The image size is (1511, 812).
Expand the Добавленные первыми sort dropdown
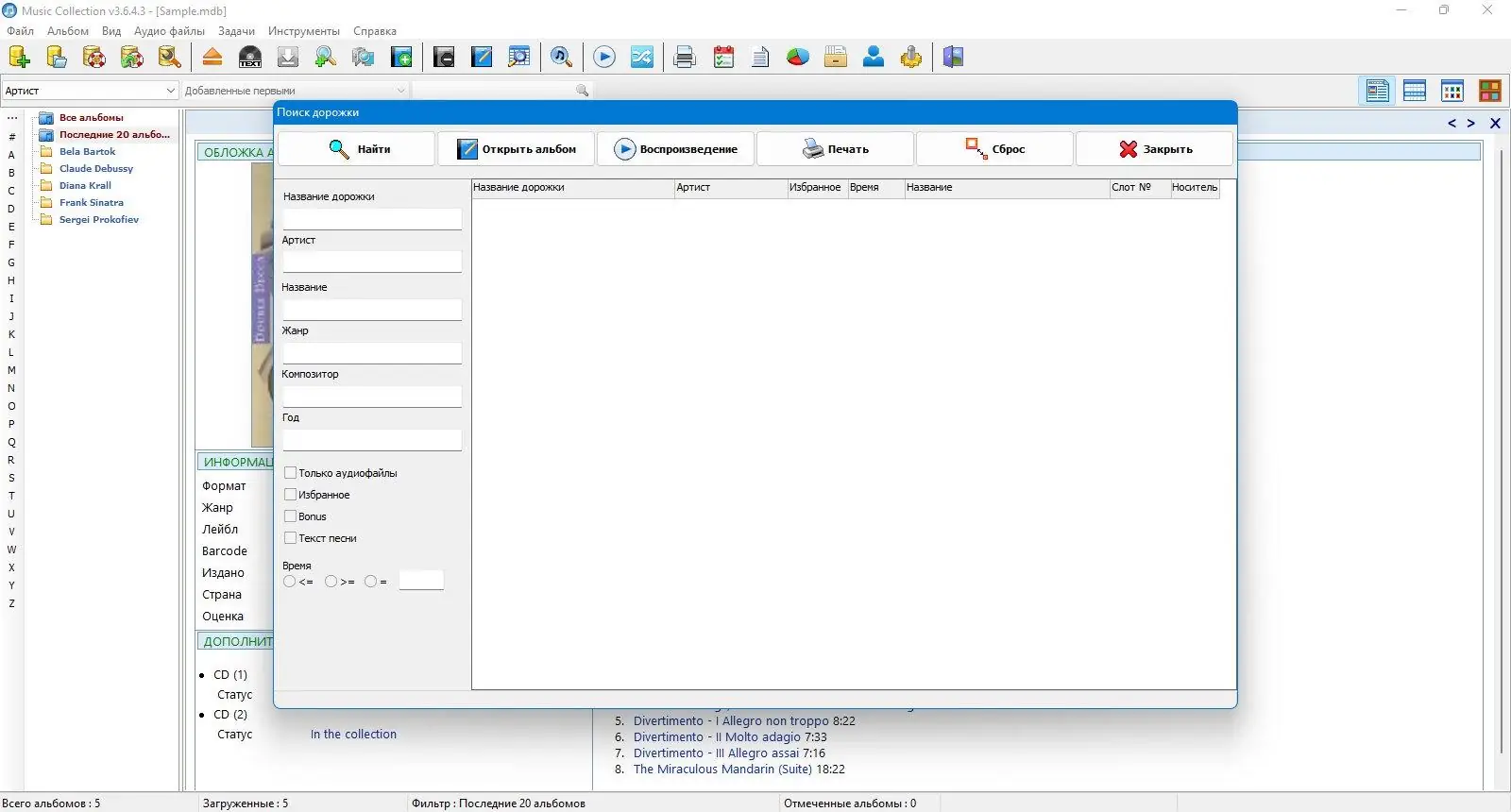(295, 91)
